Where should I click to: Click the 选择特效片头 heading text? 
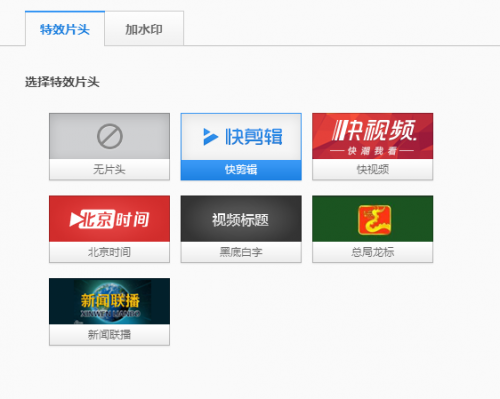[x=62, y=82]
